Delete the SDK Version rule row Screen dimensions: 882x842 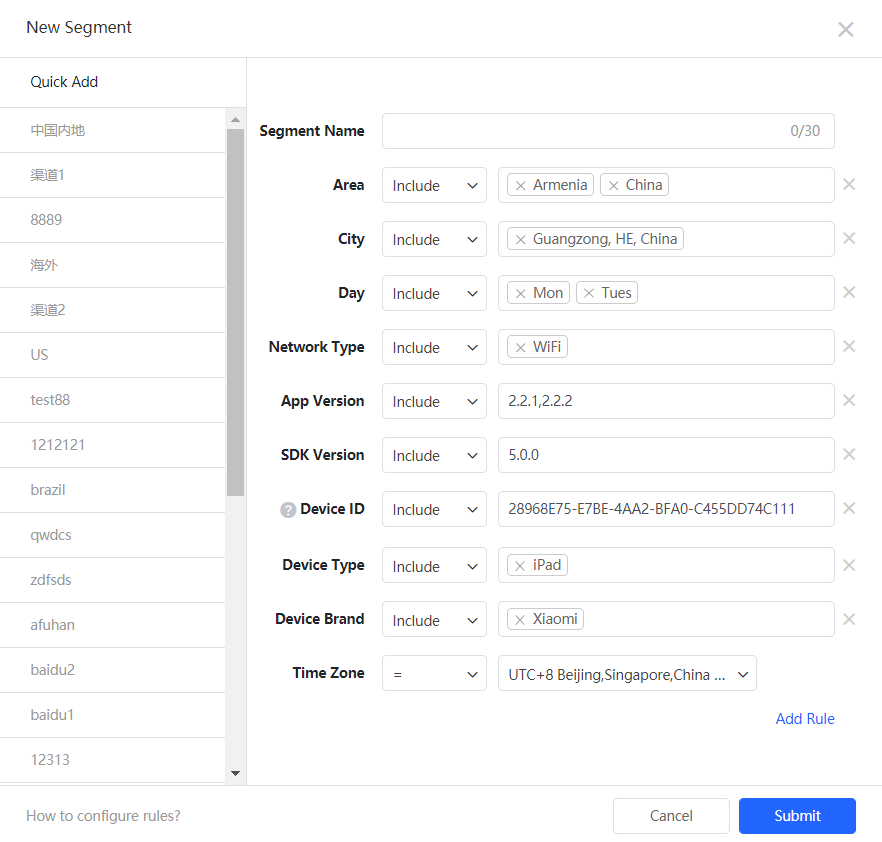(849, 455)
